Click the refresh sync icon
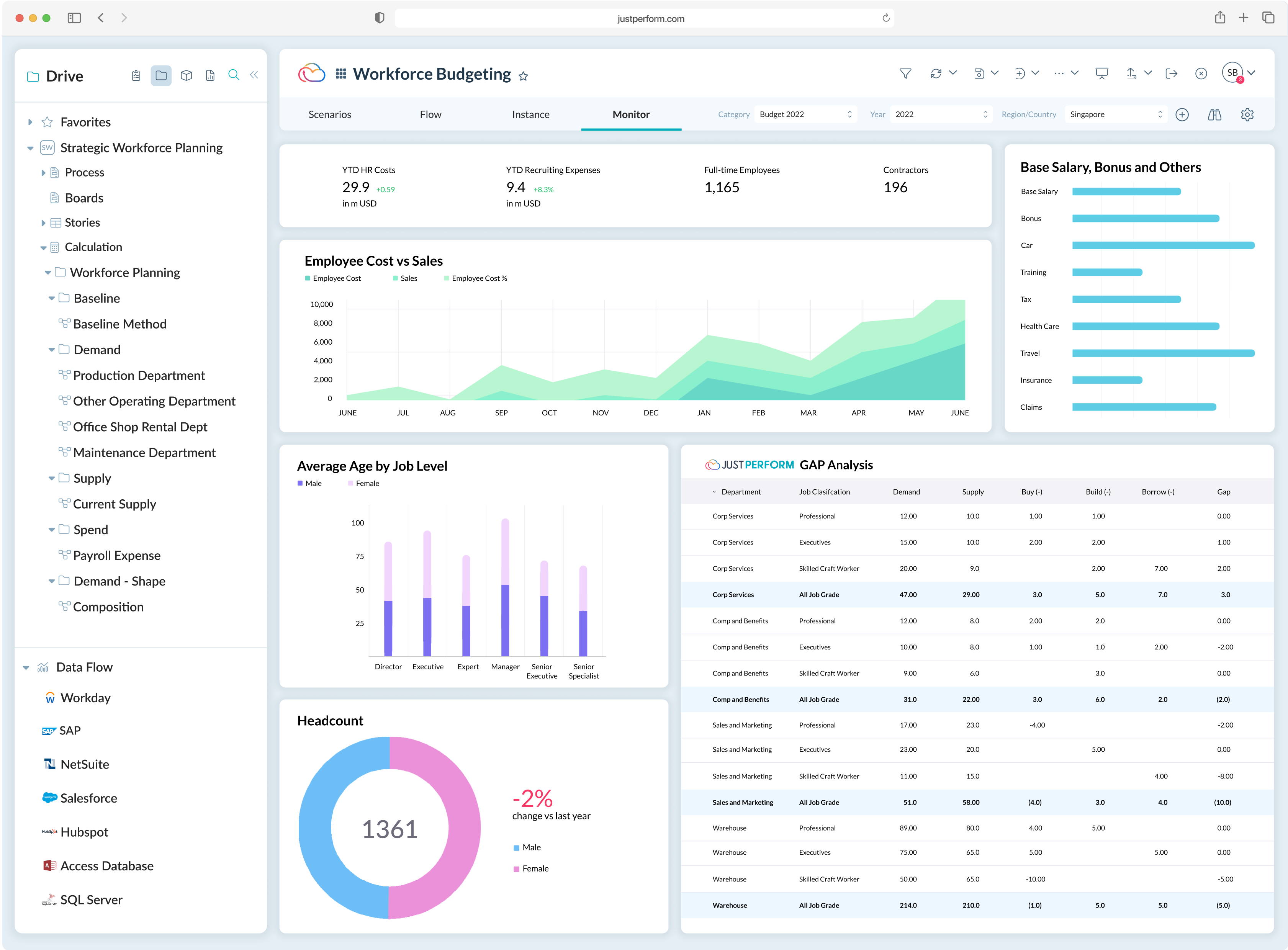 (x=936, y=74)
